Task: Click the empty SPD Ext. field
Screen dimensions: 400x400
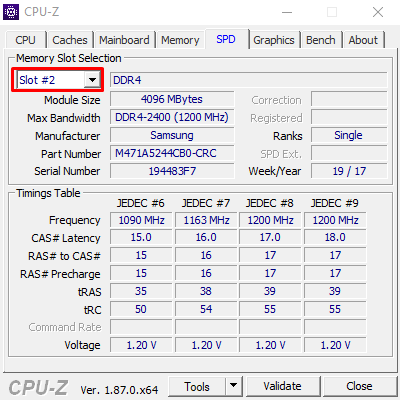Action: click(349, 153)
